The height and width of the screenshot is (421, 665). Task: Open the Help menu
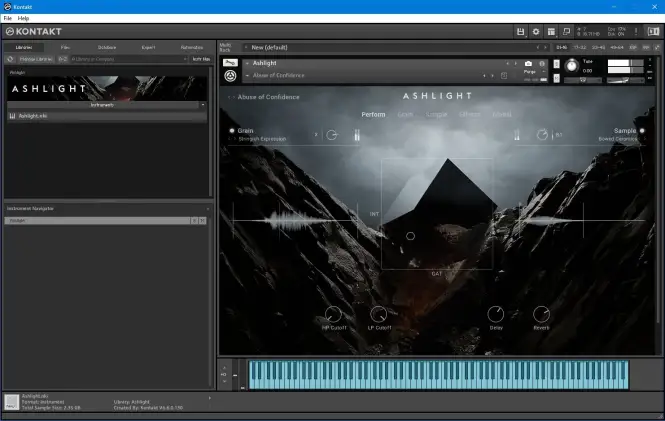tap(23, 18)
